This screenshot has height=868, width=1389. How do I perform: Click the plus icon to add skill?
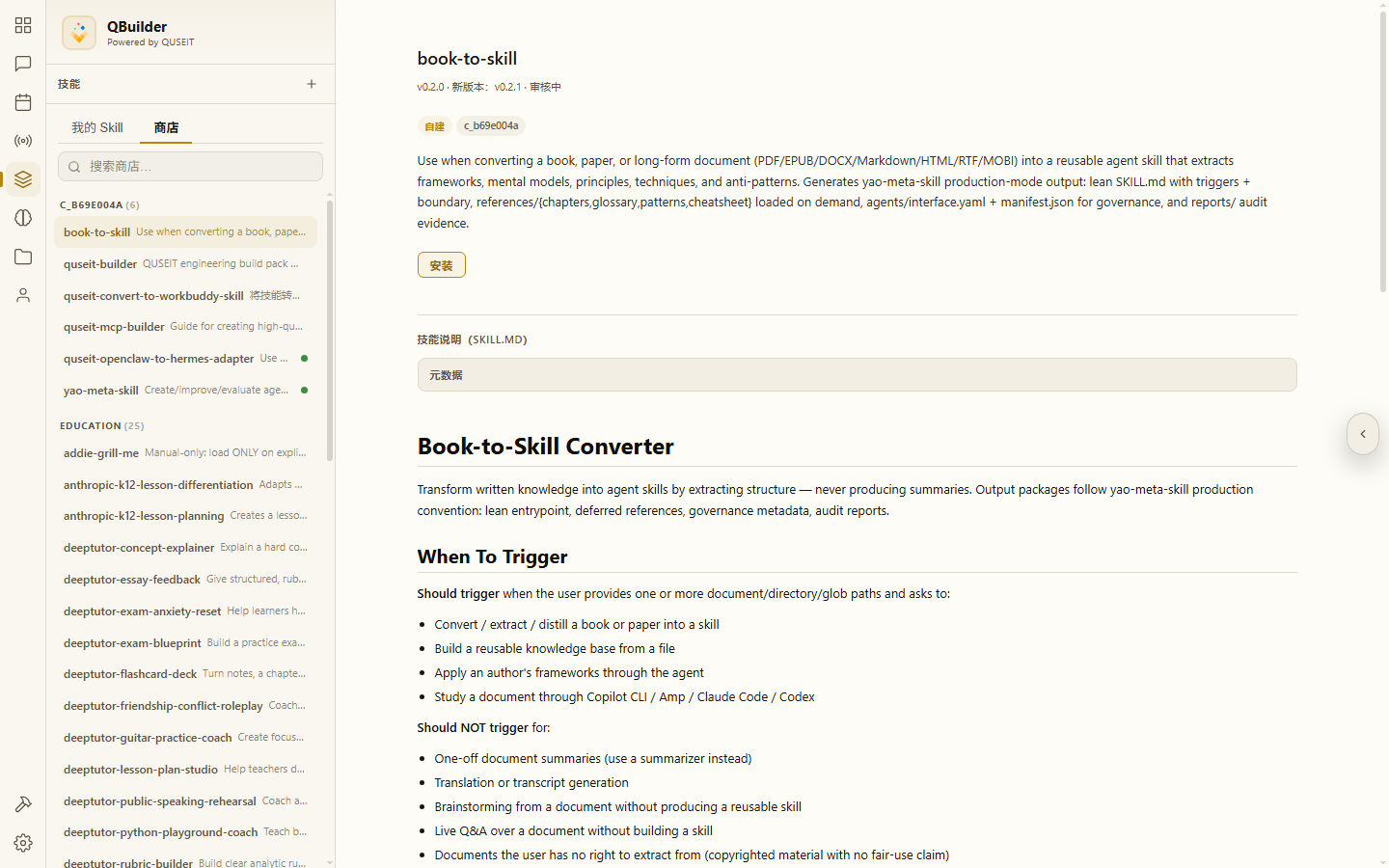pos(312,84)
